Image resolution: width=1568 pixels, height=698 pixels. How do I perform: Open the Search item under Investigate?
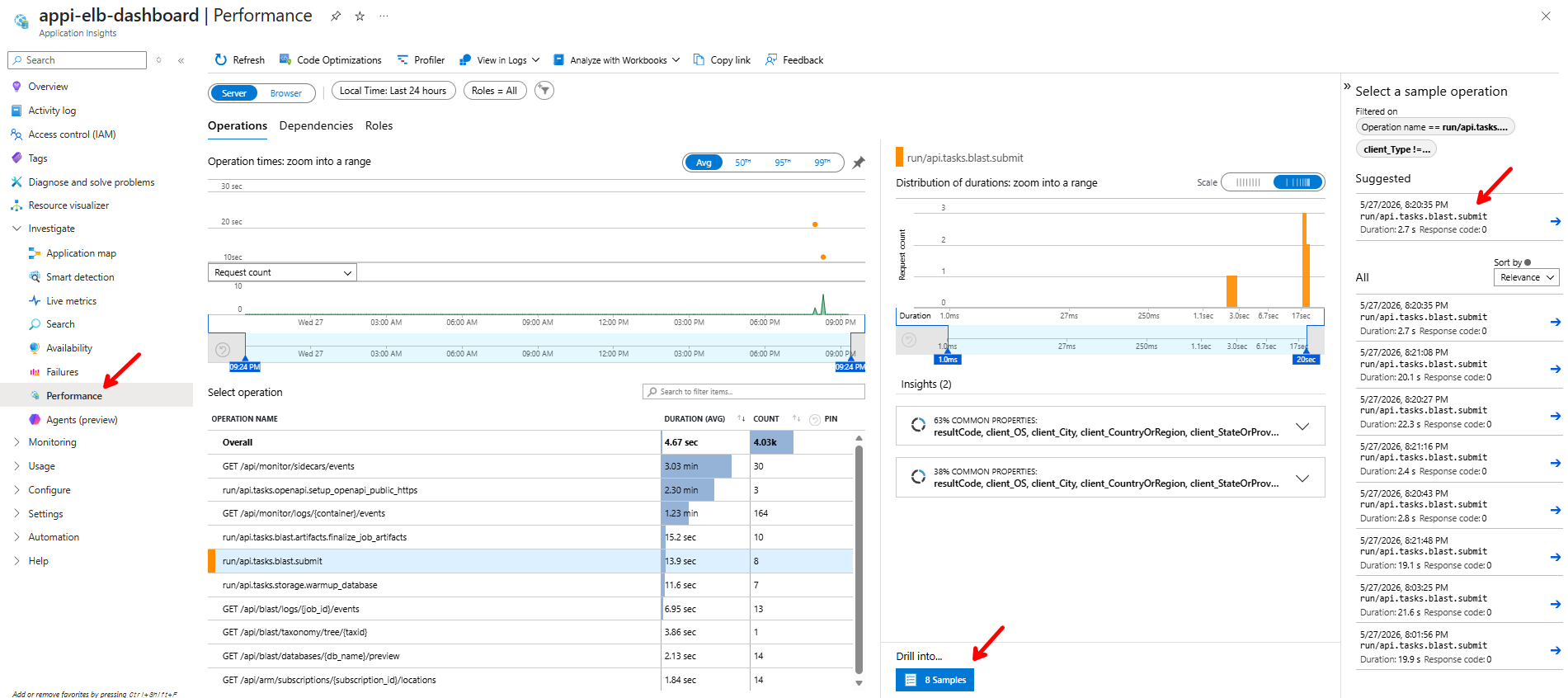60,324
